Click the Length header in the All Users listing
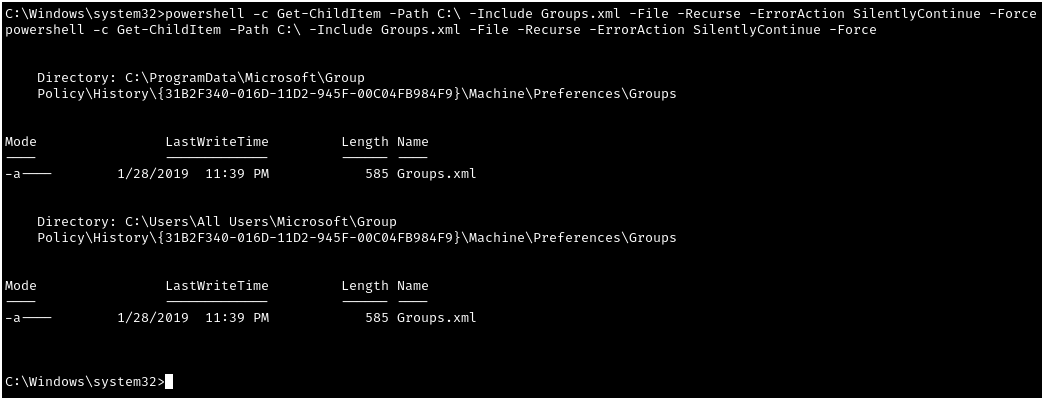The width and height of the screenshot is (1044, 400). click(364, 285)
